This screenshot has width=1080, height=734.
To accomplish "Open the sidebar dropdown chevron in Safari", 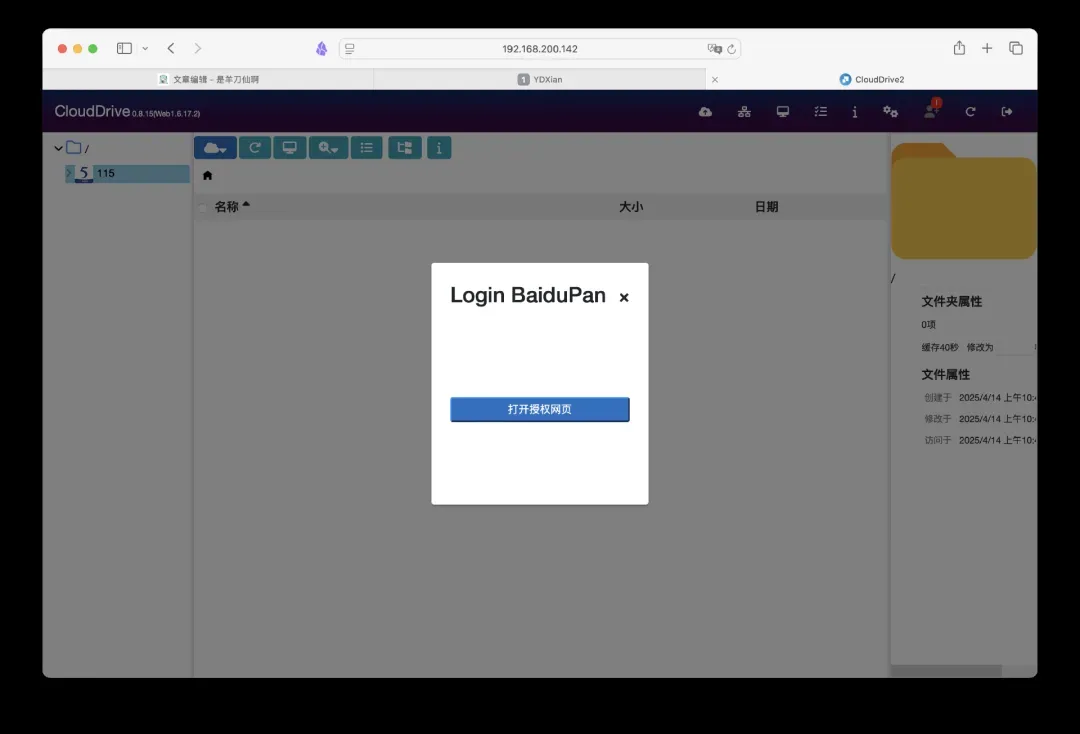I will (x=145, y=48).
